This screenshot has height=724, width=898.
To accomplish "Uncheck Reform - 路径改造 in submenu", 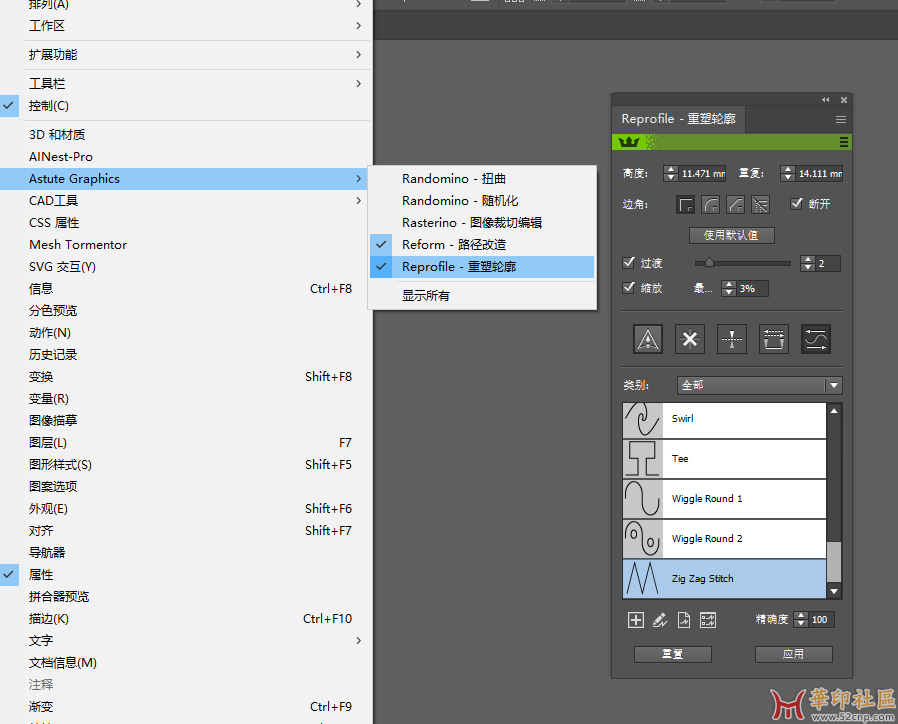I will tap(482, 245).
